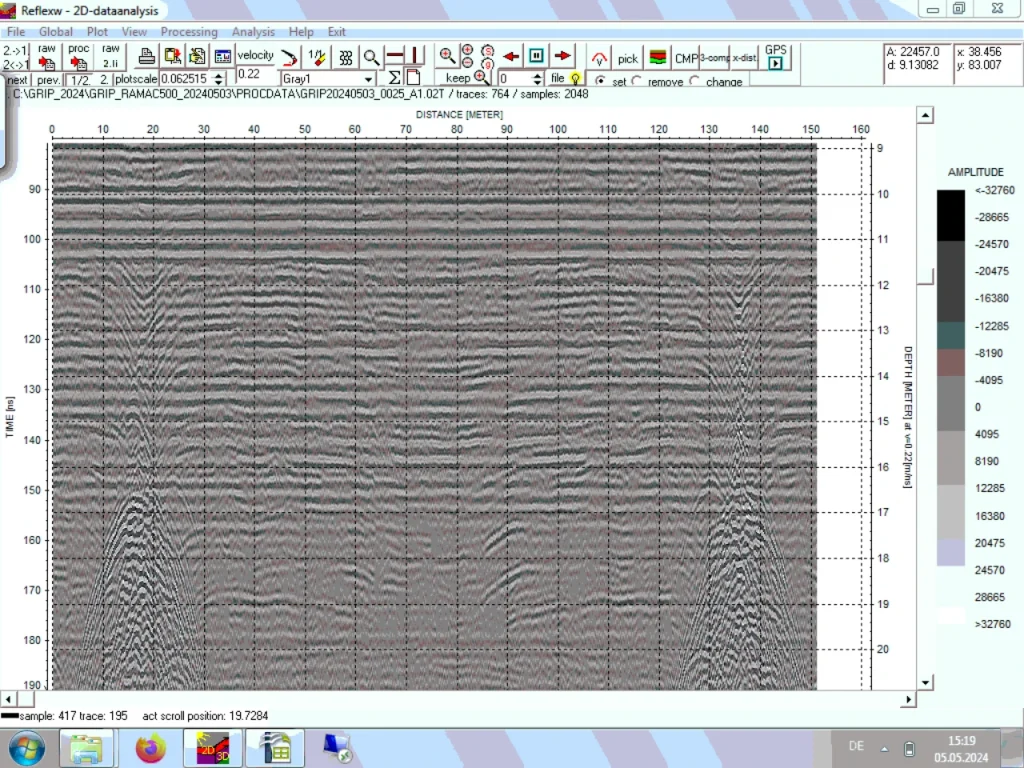Click the vertical scrollbar down arrow
This screenshot has width=1024, height=768.
[925, 682]
